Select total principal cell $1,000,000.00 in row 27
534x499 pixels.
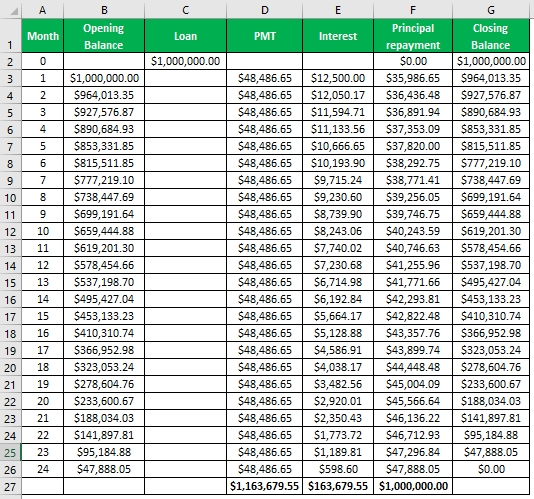[x=413, y=486]
